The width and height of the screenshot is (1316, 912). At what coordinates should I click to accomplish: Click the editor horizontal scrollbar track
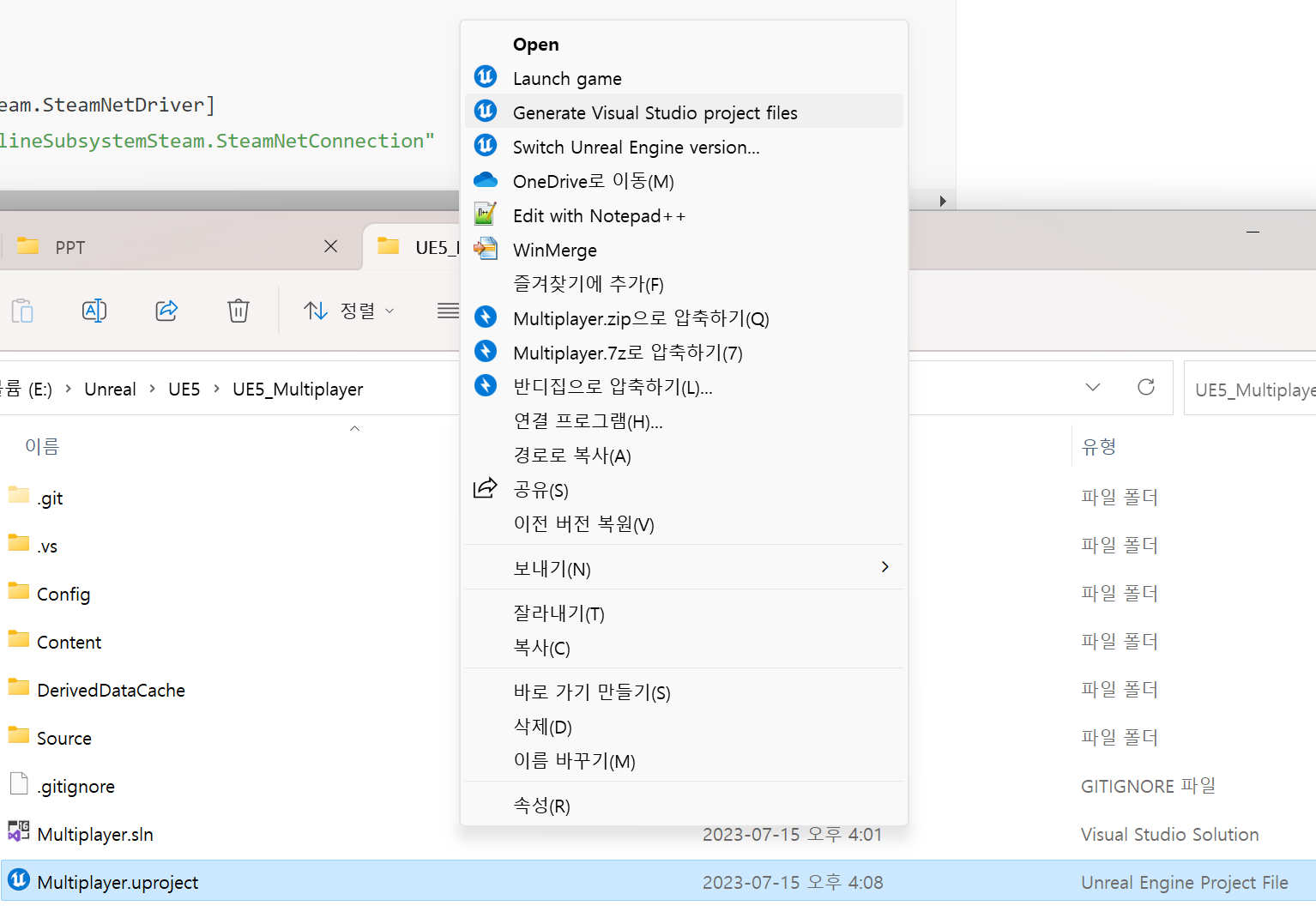230,201
